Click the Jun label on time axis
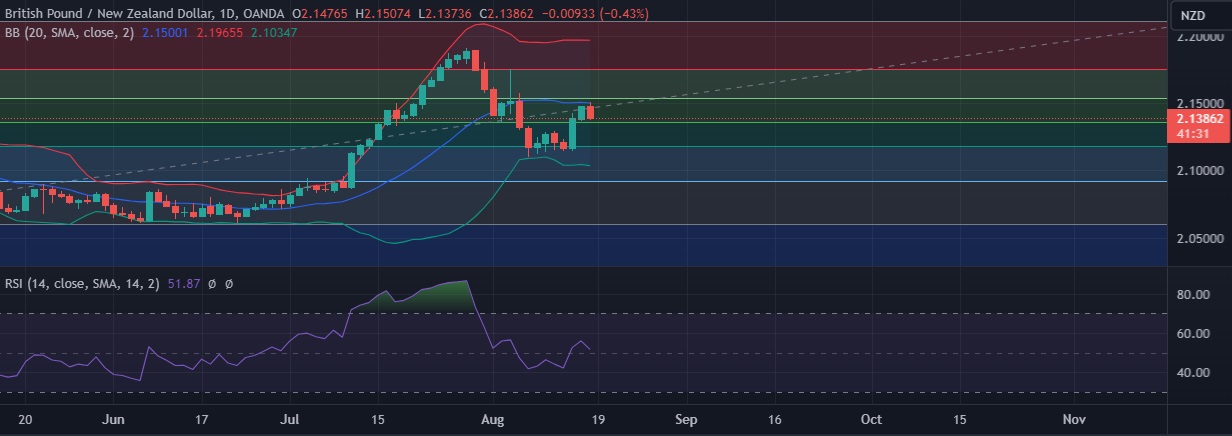The image size is (1232, 436). (115, 420)
